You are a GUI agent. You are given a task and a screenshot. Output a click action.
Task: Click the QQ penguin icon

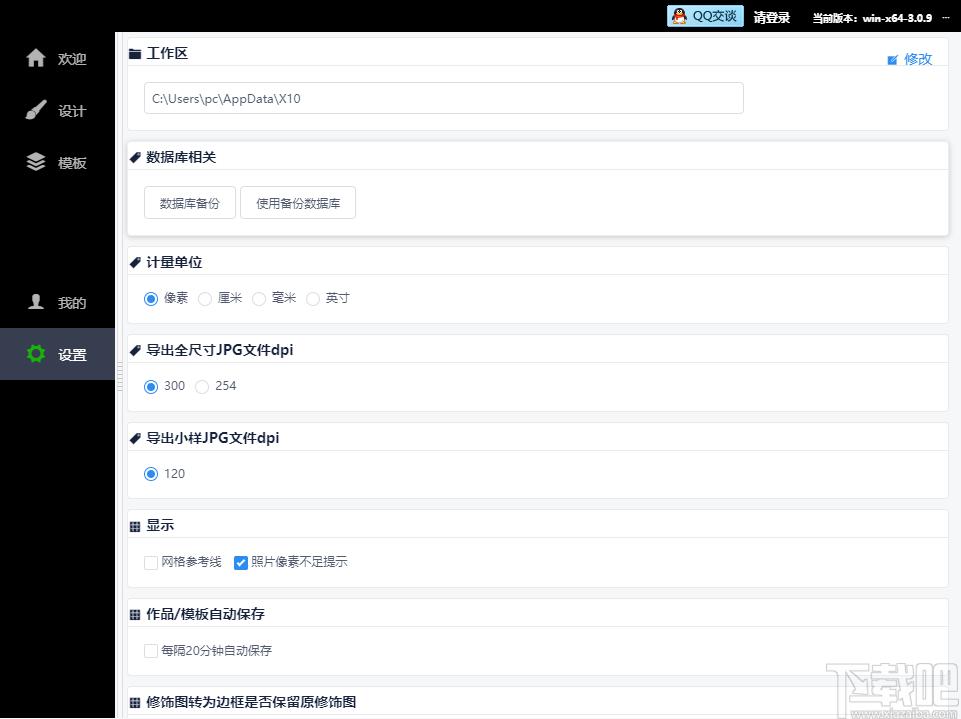[x=679, y=17]
